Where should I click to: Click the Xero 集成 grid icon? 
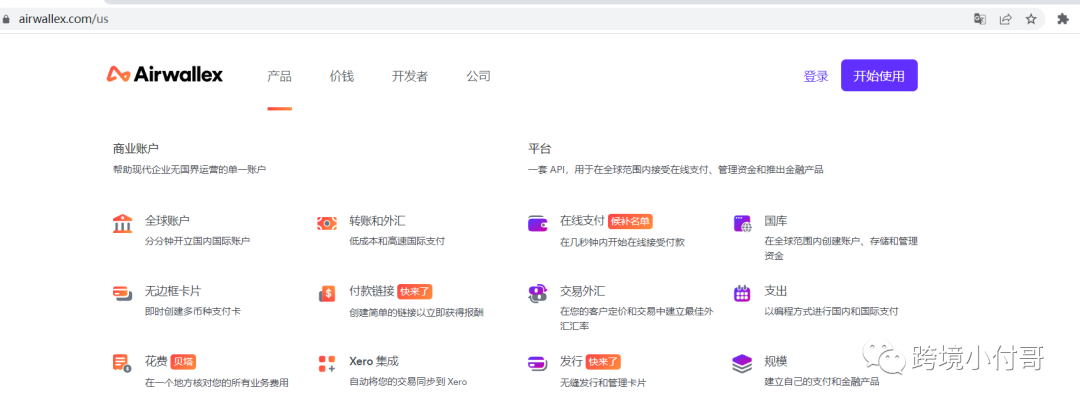pyautogui.click(x=326, y=363)
